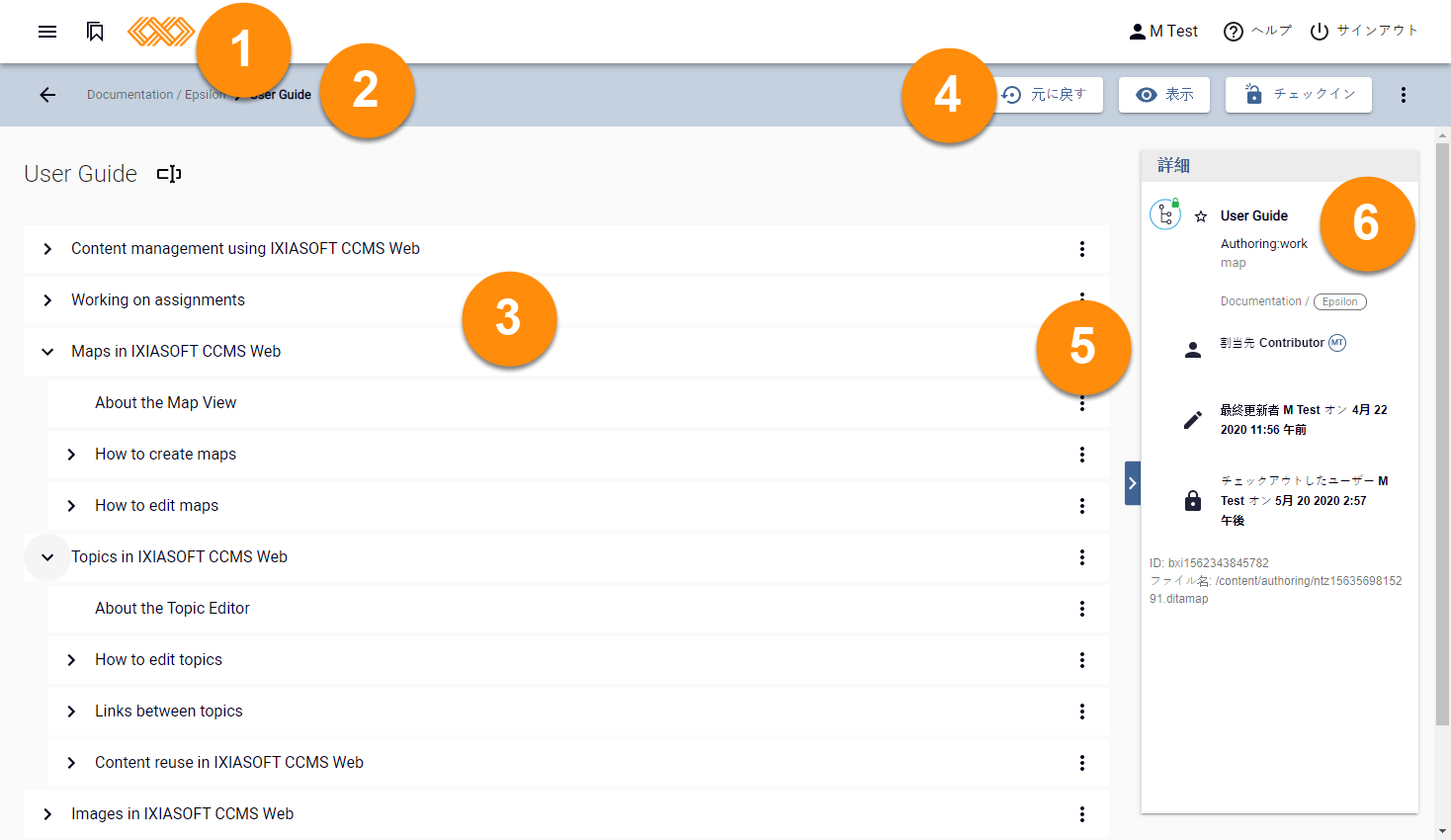Expand Content reuse in IXIASOFT CCMS Web
Image resolution: width=1451 pixels, height=840 pixels.
(x=71, y=763)
